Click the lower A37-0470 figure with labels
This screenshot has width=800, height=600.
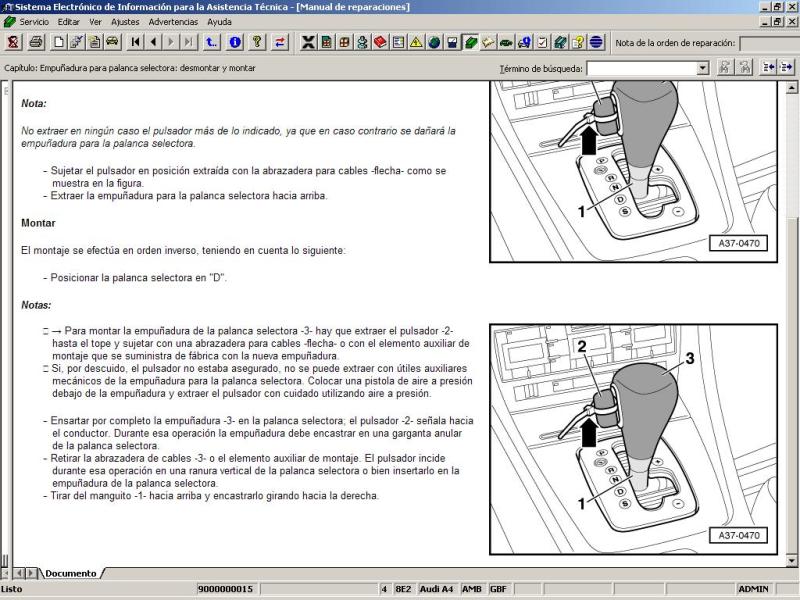(633, 439)
